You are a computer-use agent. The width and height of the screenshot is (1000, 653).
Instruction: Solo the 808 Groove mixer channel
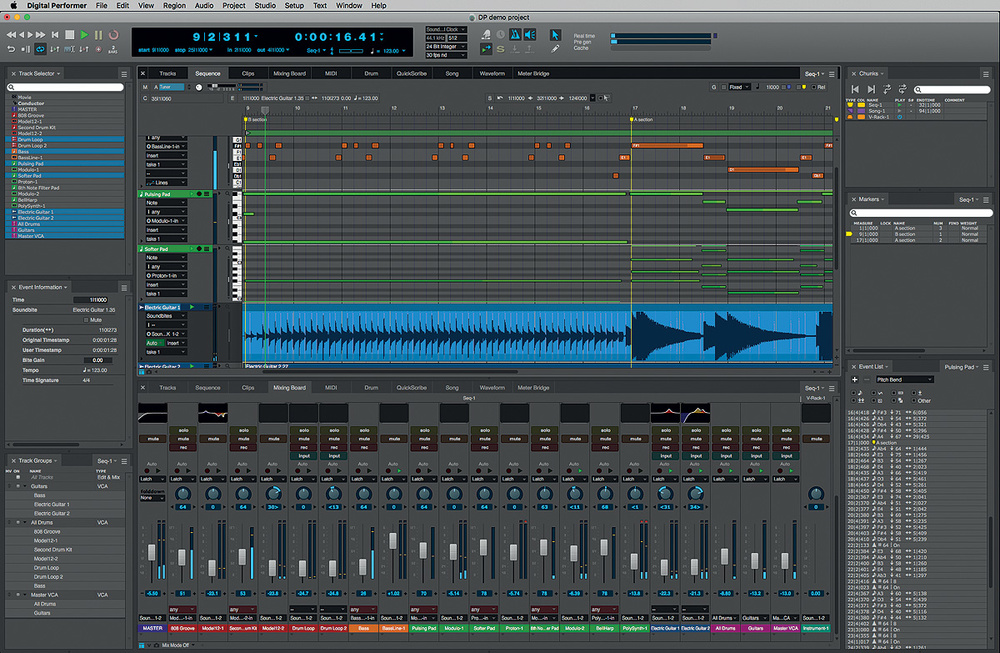coord(183,430)
